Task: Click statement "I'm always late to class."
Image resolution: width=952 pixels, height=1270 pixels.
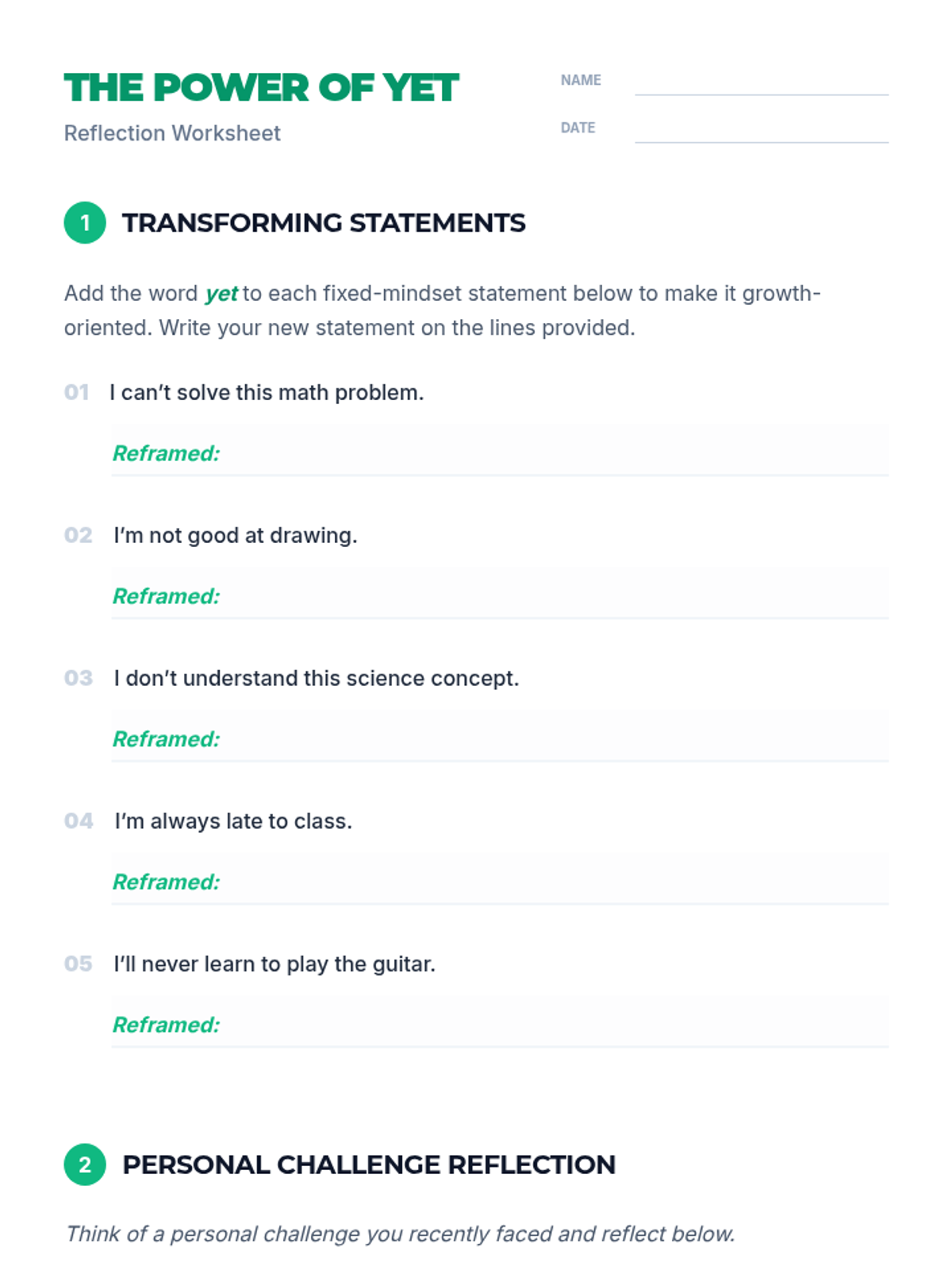Action: tap(233, 822)
